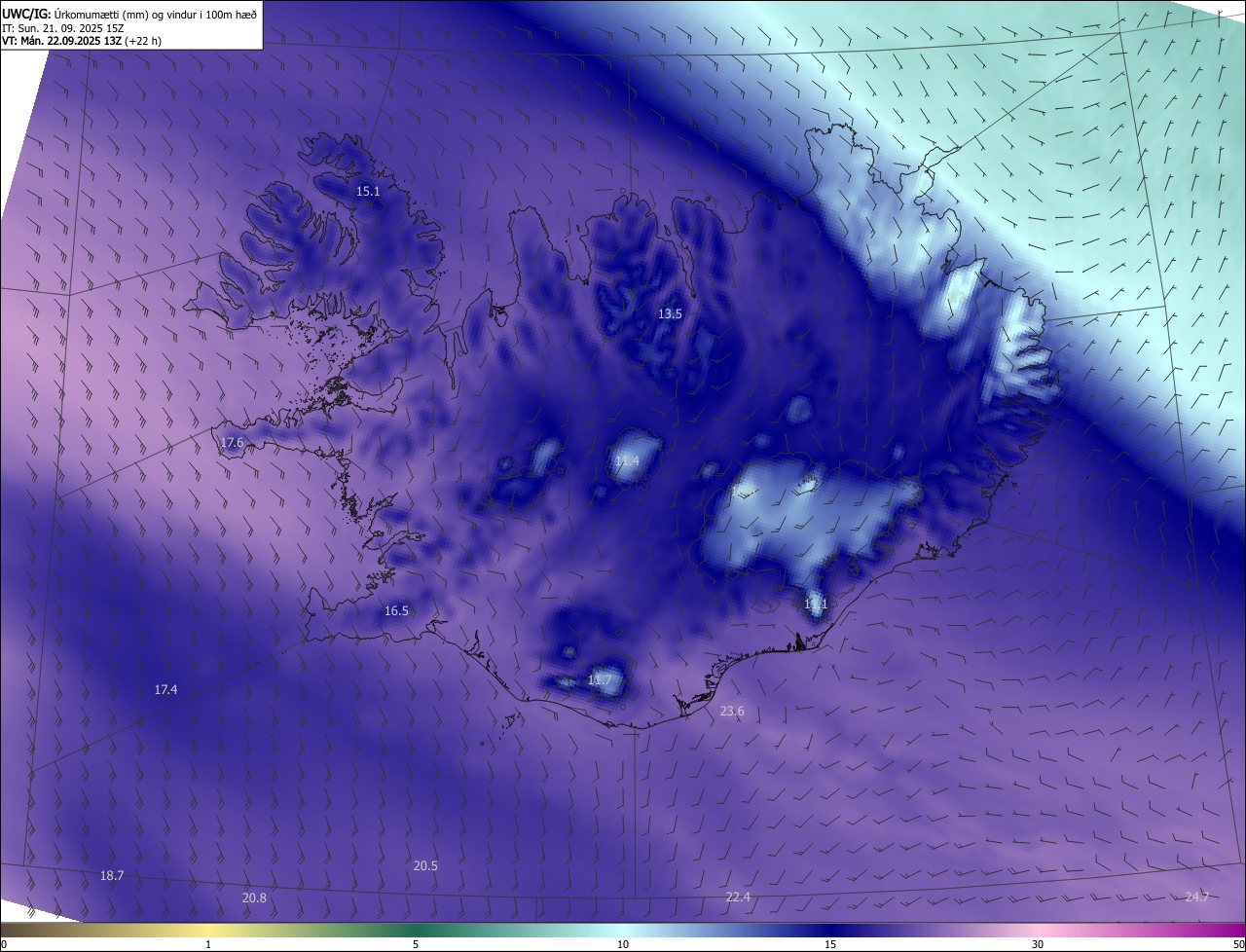Viewport: 1246px width, 952px height.
Task: Select the 11.7 value near the south coast
Action: [x=600, y=679]
